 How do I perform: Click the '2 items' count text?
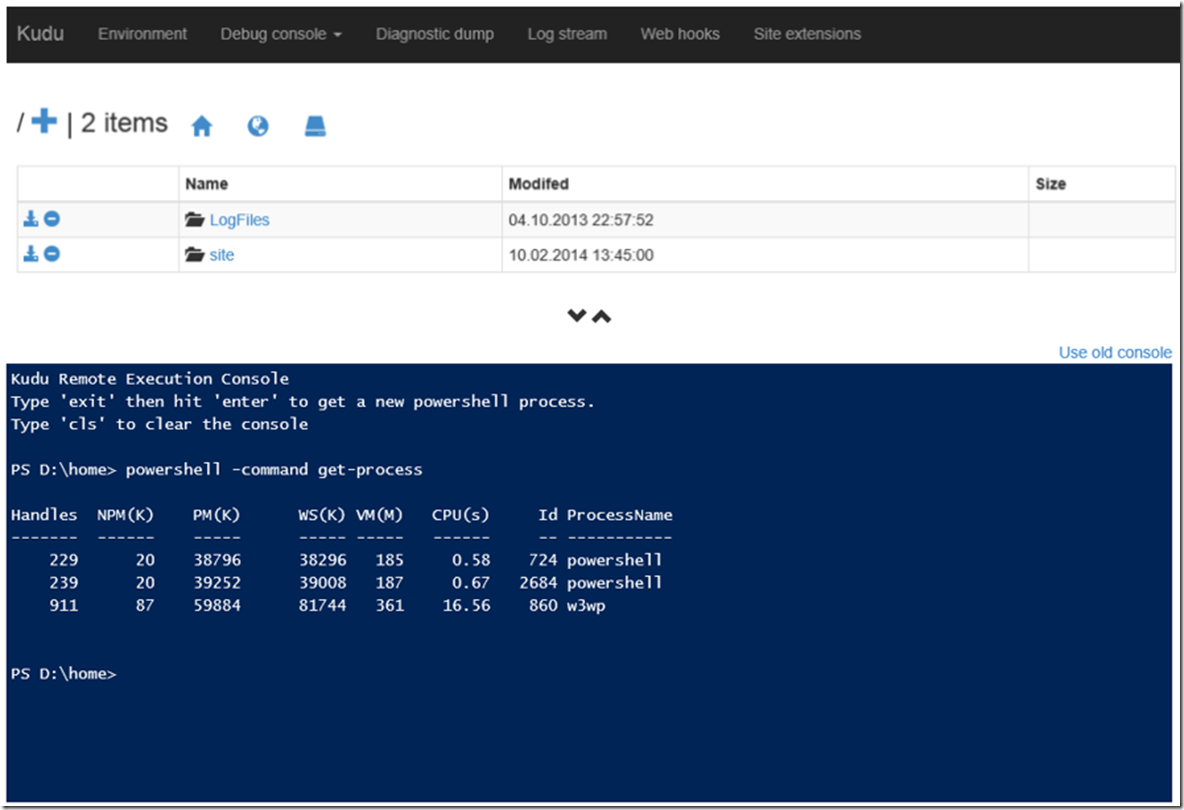pyautogui.click(x=125, y=123)
